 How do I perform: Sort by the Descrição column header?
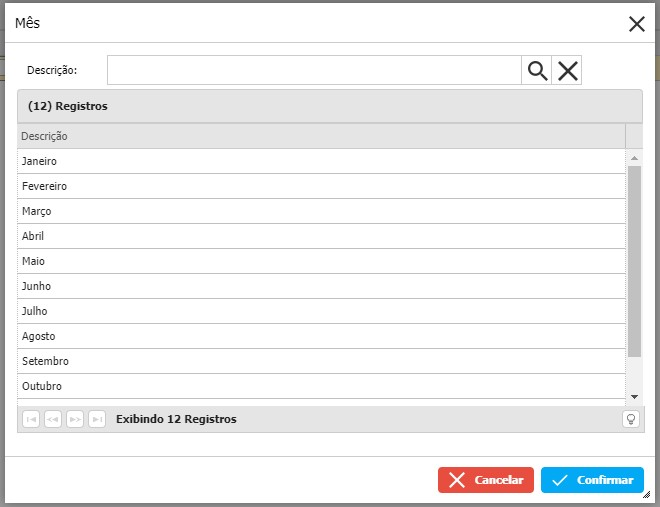pyautogui.click(x=320, y=136)
